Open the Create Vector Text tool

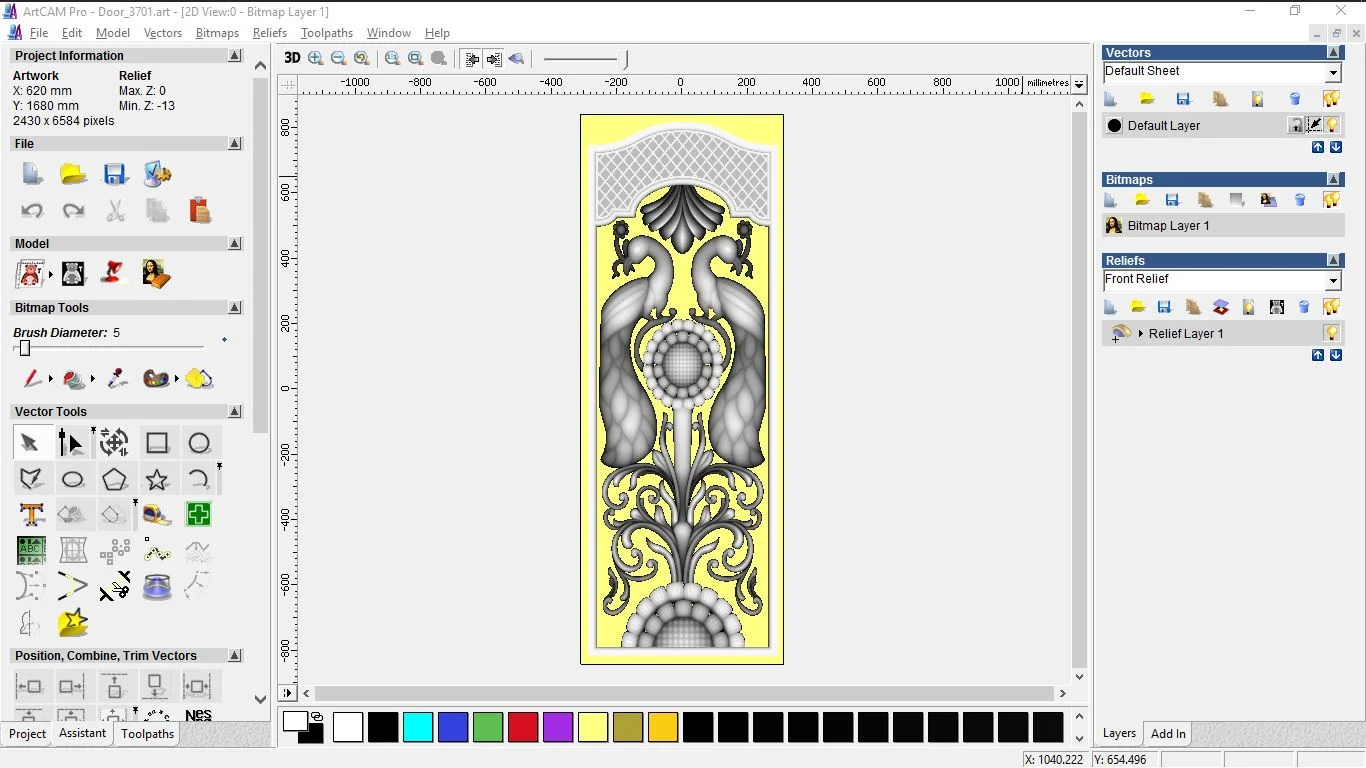(x=31, y=514)
